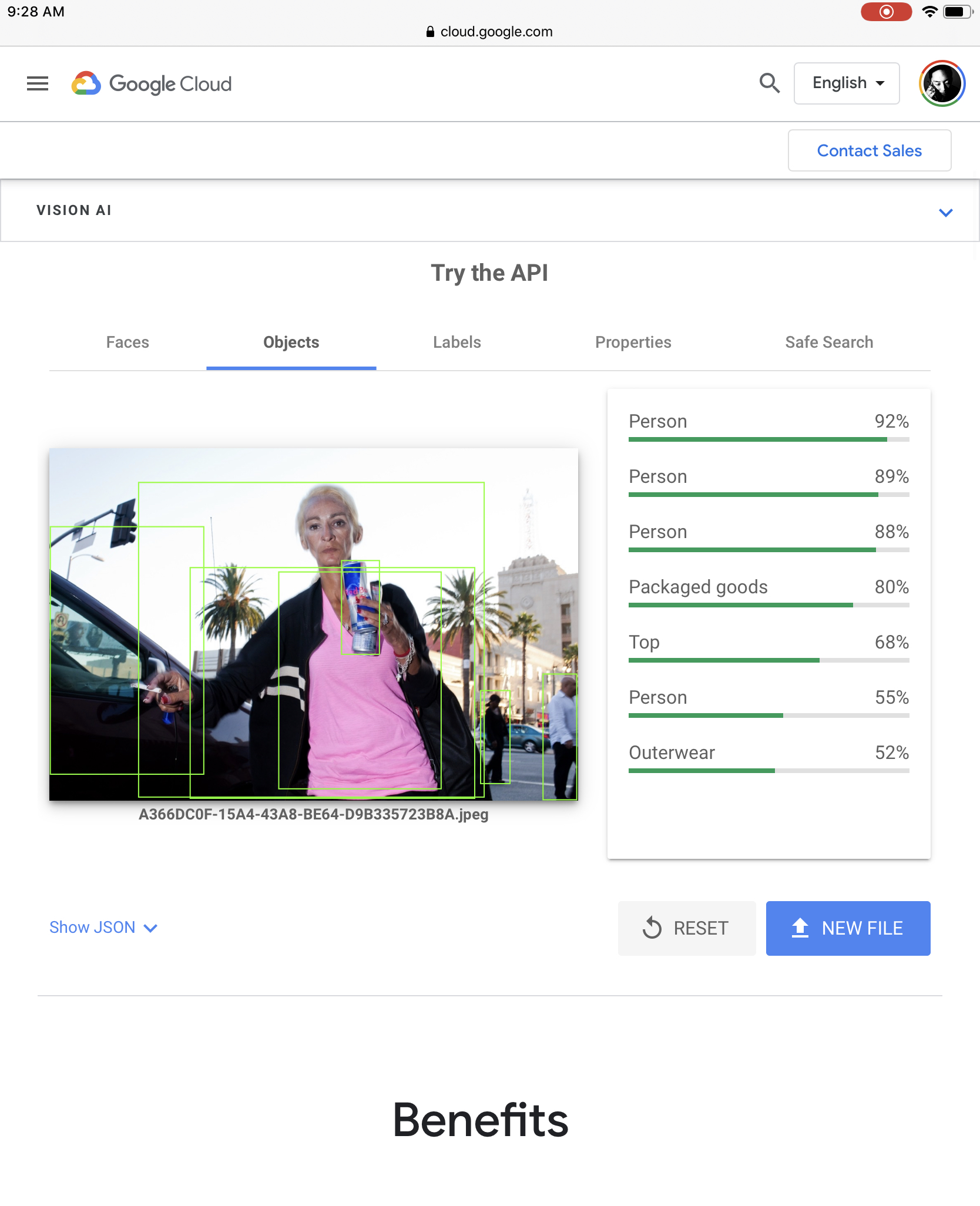Click the Person 92% confidence bar

pyautogui.click(x=768, y=439)
